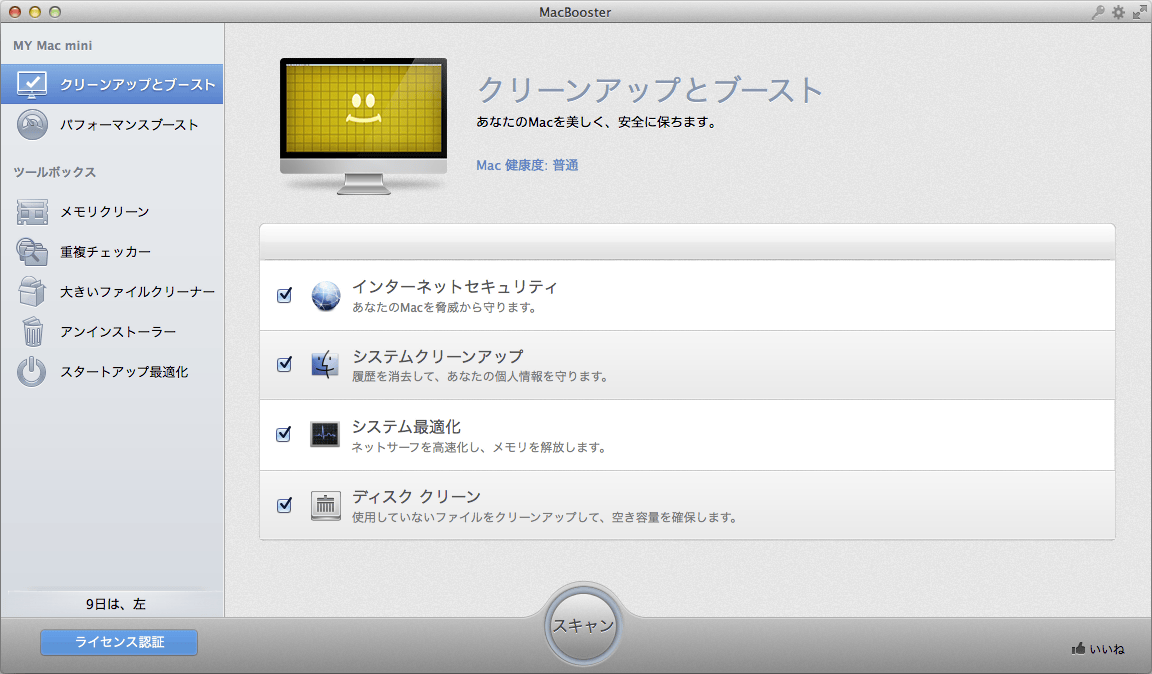Screen dimensions: 1152x674
Task: Toggle fullscreen arrows icon in title bar
Action: click(1139, 12)
